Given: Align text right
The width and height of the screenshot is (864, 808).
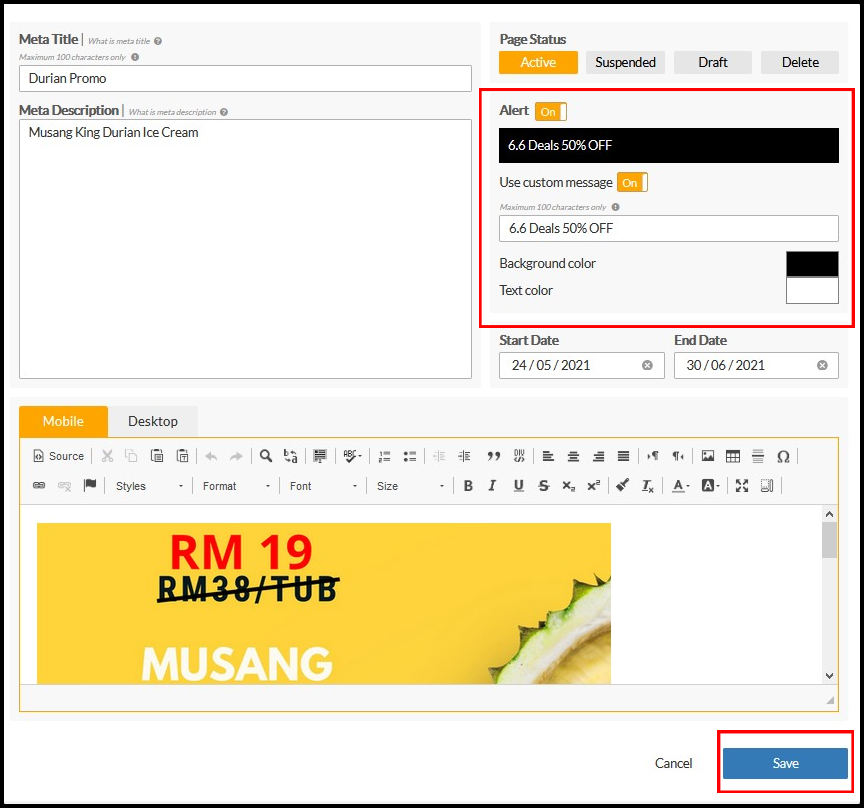Looking at the screenshot, I should [598, 456].
